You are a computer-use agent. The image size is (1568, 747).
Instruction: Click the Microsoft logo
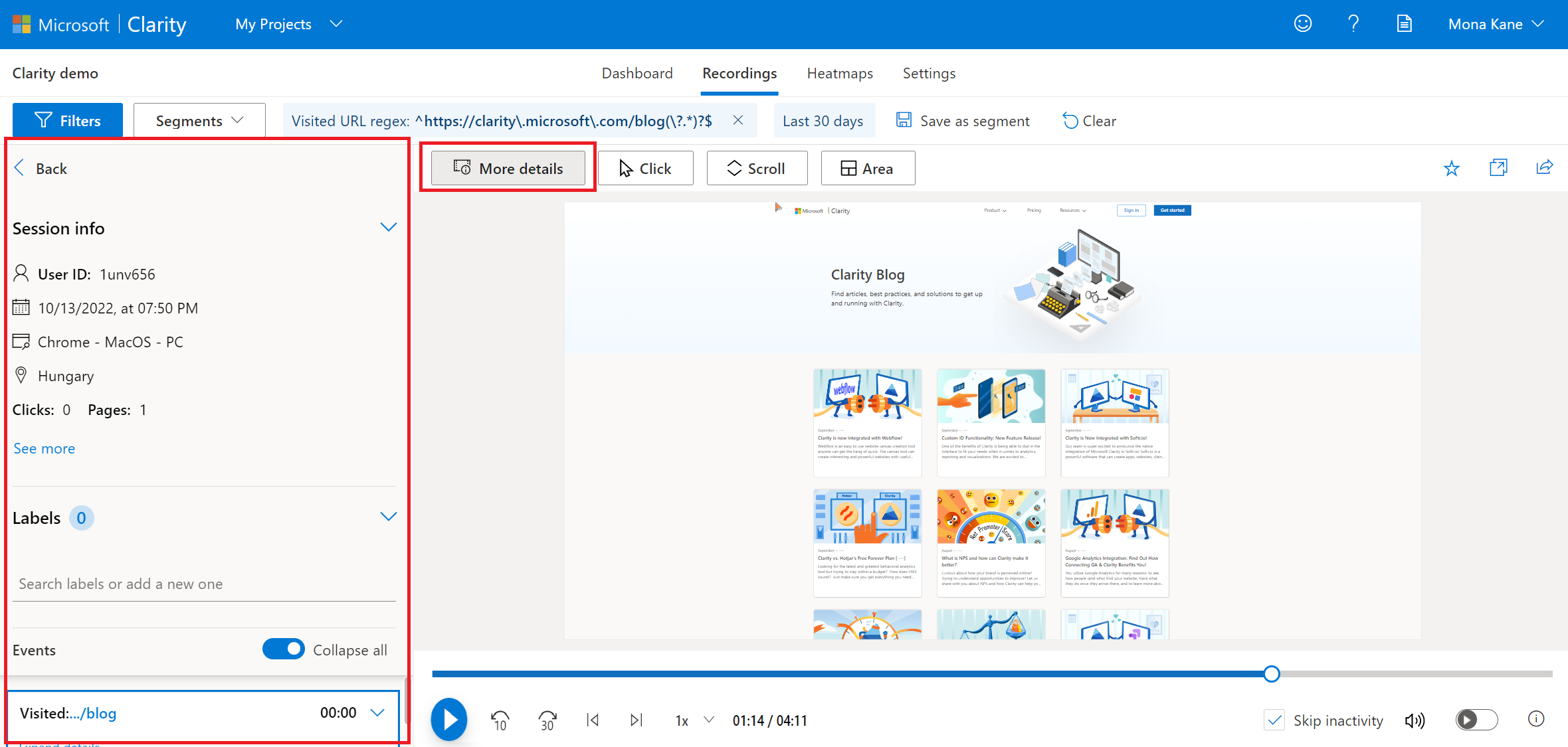point(21,25)
